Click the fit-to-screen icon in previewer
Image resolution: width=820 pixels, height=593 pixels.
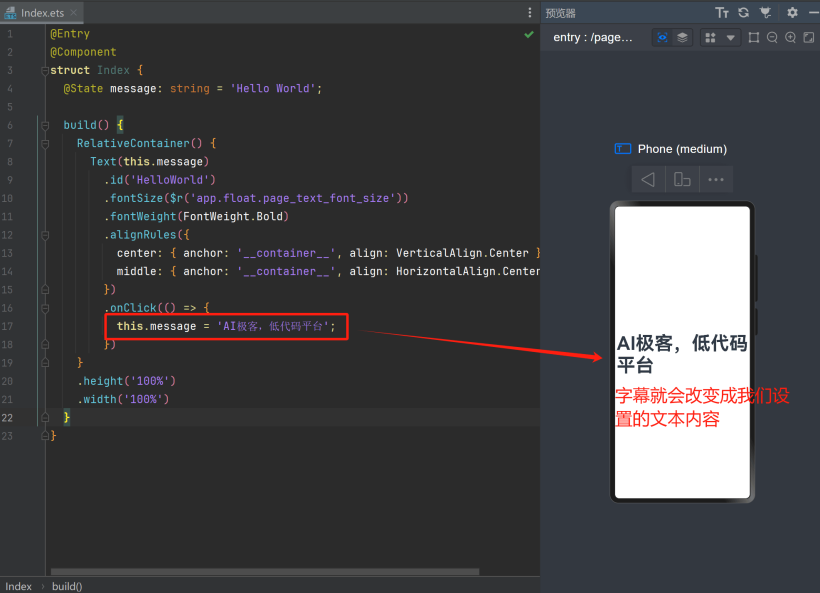(808, 37)
